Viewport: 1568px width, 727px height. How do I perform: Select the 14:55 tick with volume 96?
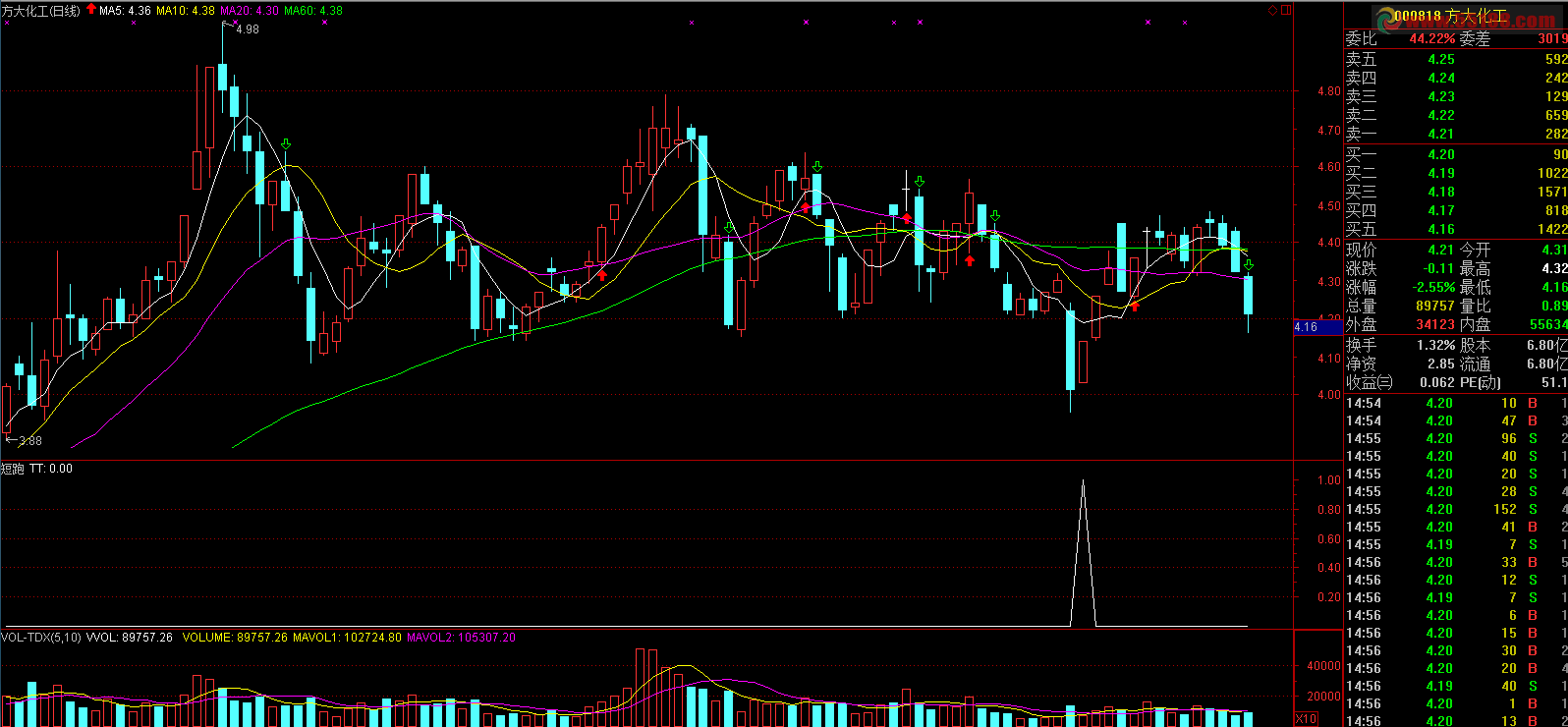[1456, 438]
